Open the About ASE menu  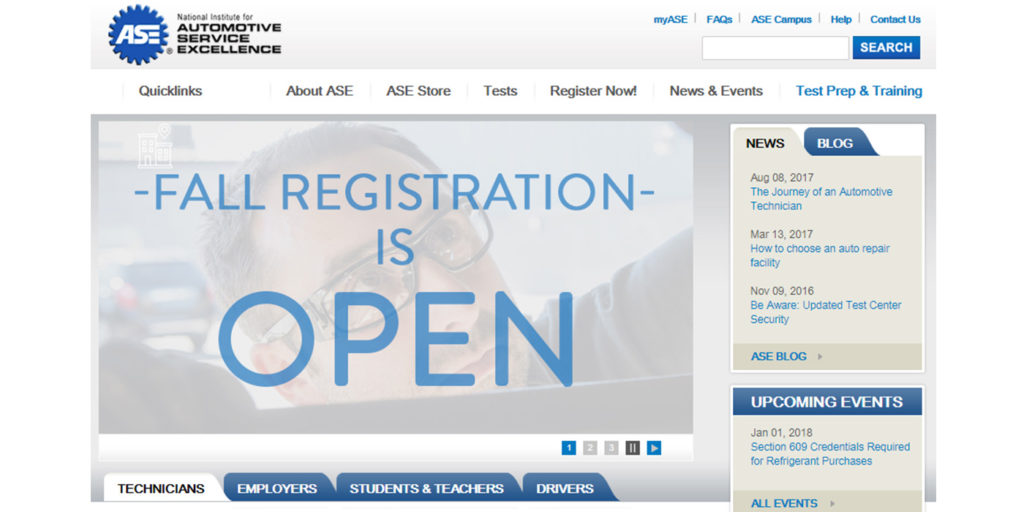[319, 91]
